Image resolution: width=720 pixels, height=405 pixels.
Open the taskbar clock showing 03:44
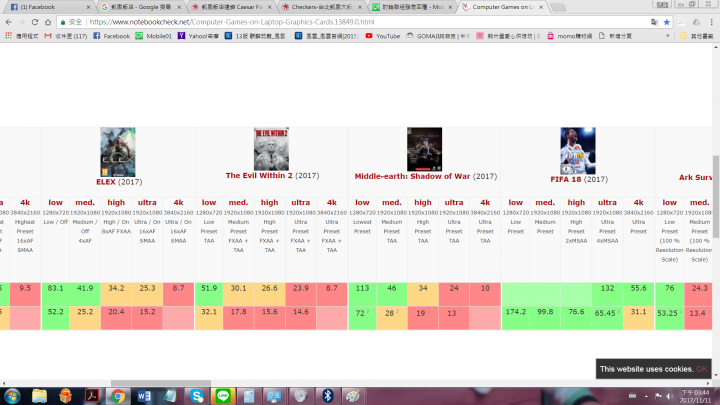695,396
